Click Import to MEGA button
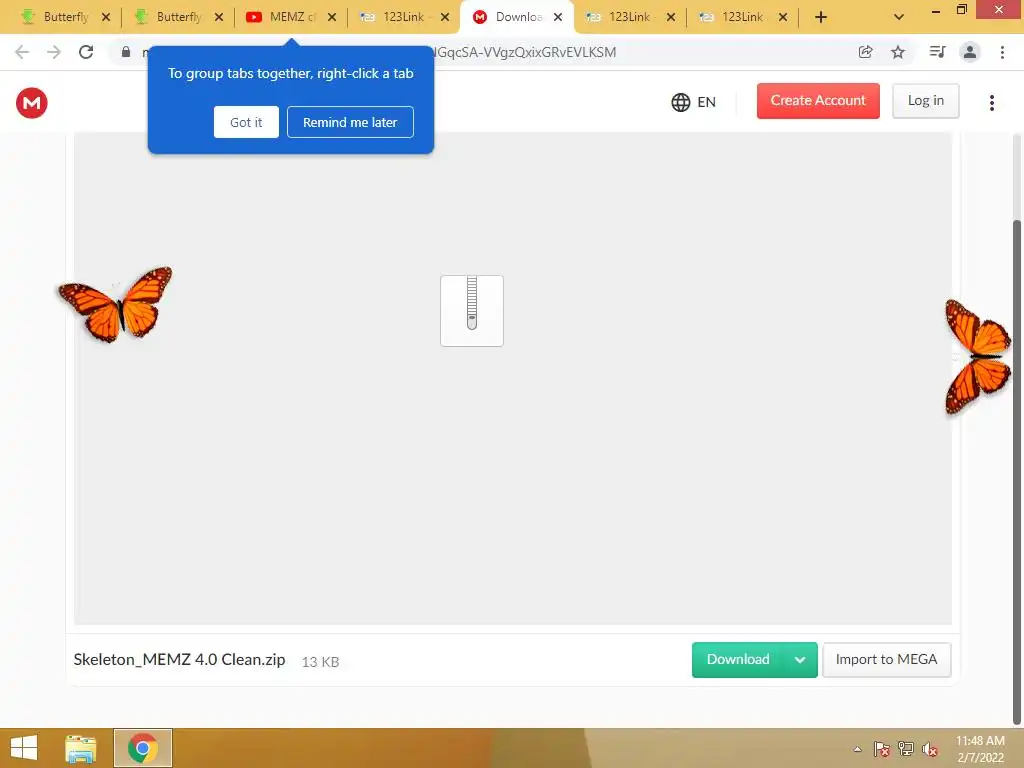Viewport: 1024px width, 768px height. pyautogui.click(x=886, y=660)
